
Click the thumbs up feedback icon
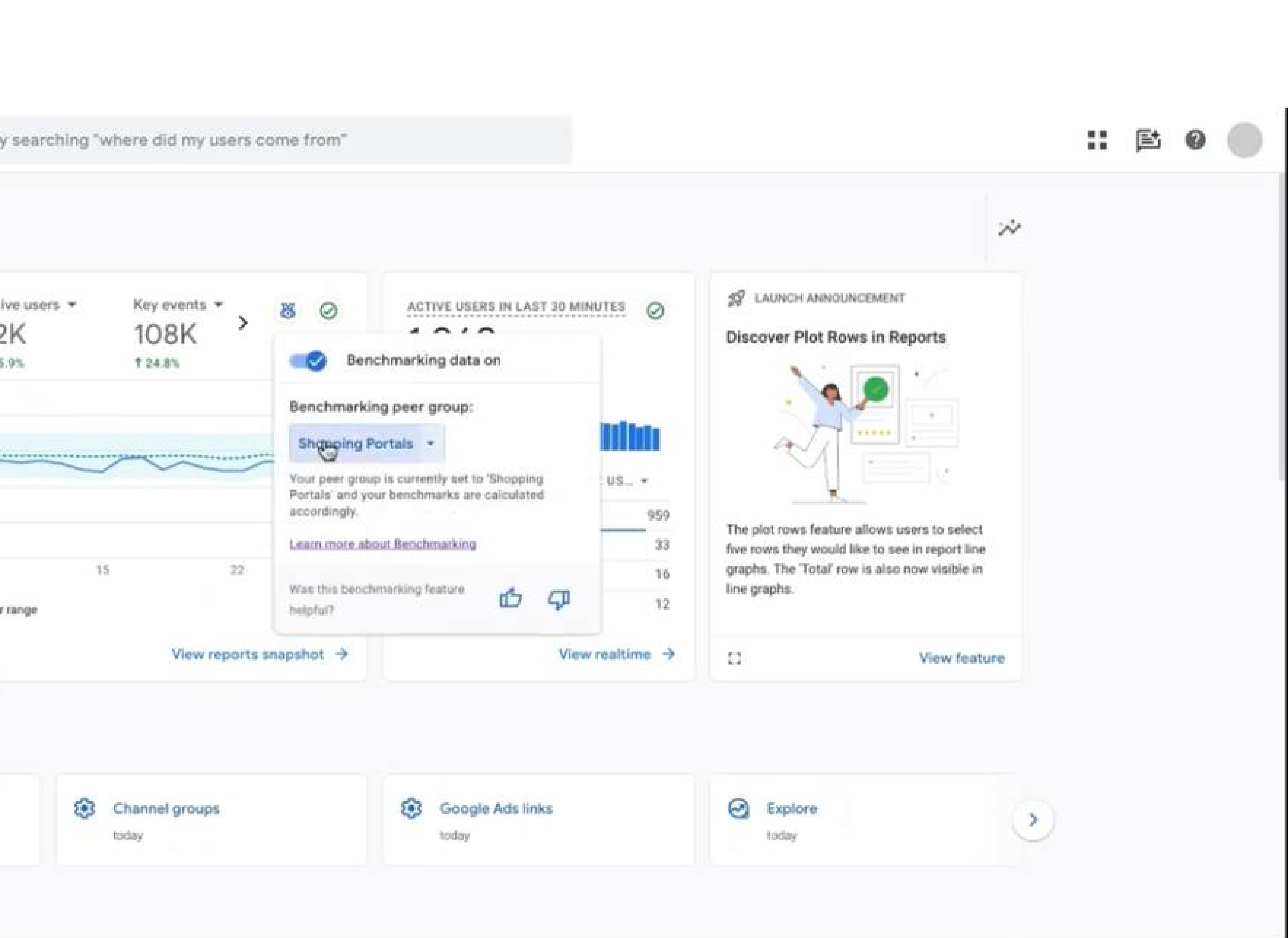point(511,598)
